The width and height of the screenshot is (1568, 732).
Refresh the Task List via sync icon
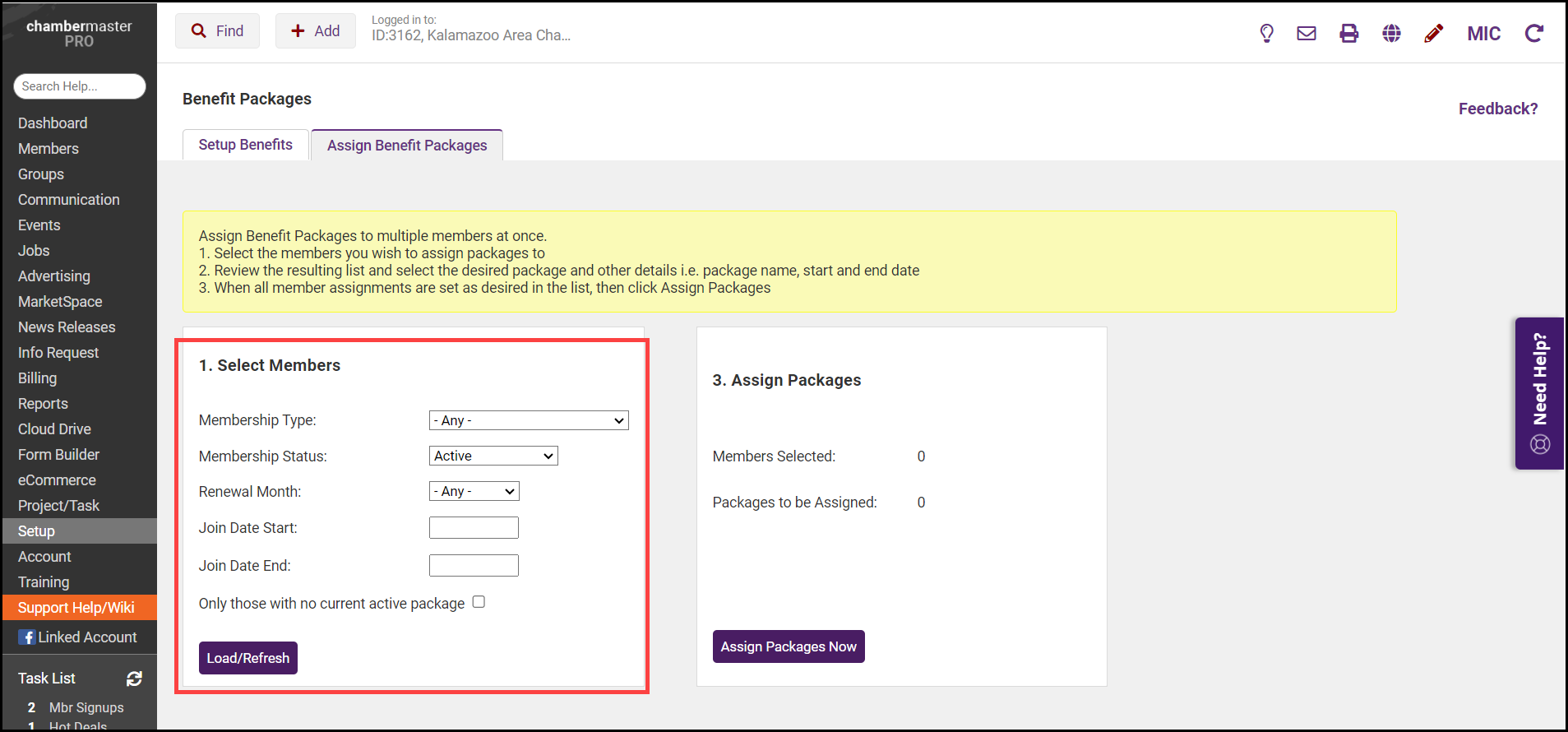coord(134,679)
